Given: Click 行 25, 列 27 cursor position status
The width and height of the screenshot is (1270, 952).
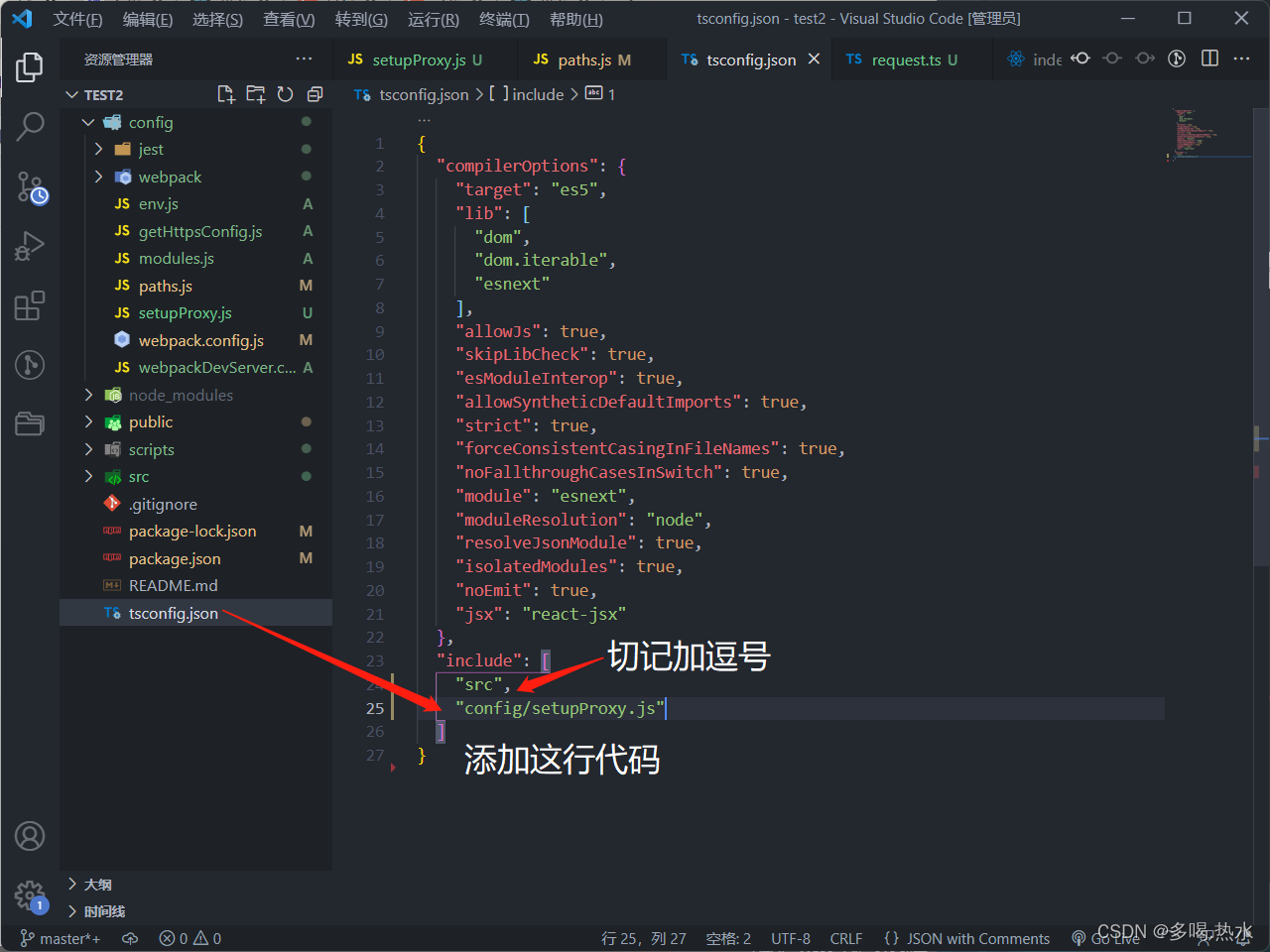Looking at the screenshot, I should pos(643,938).
